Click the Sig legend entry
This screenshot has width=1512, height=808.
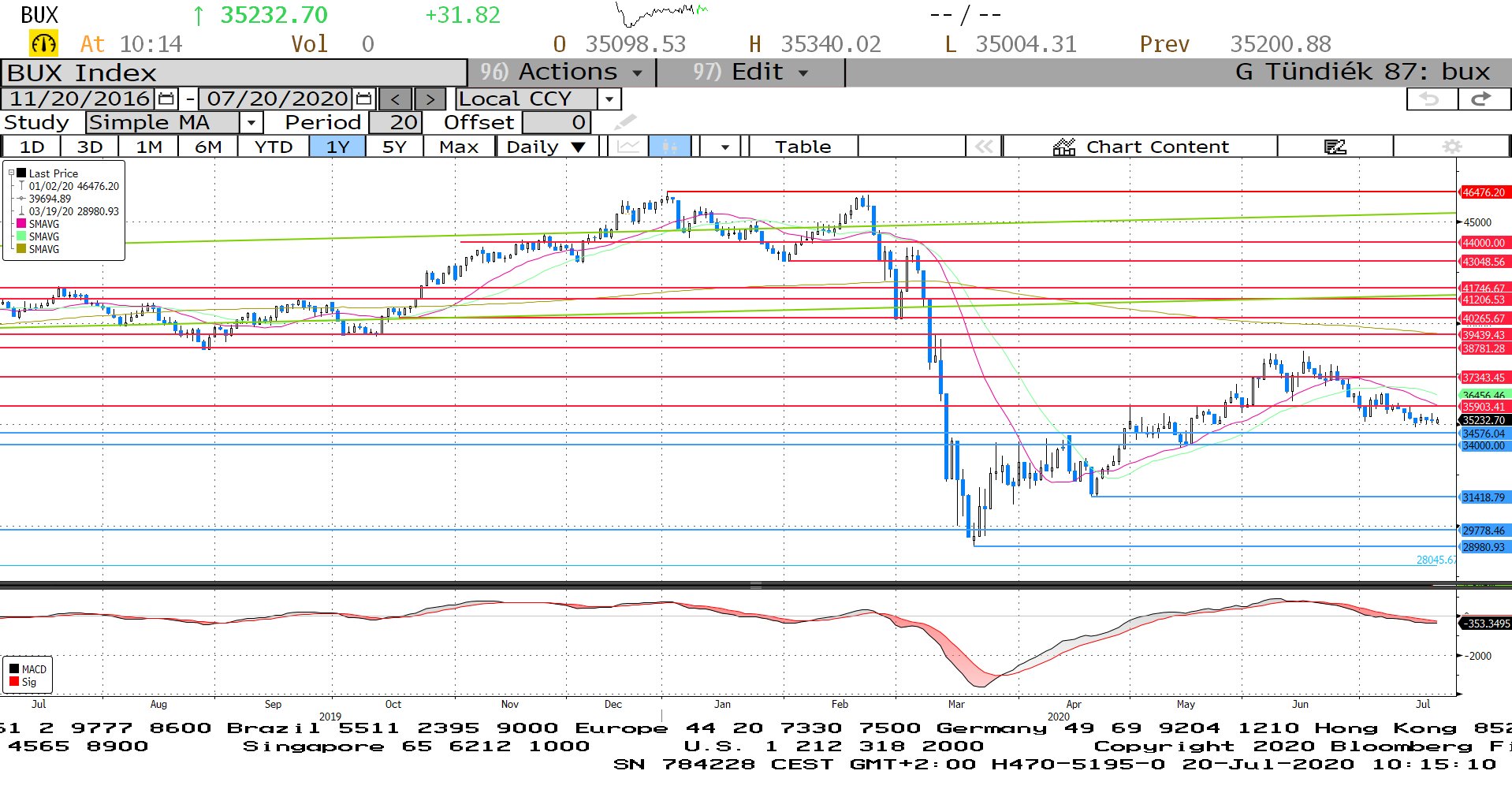point(24,682)
